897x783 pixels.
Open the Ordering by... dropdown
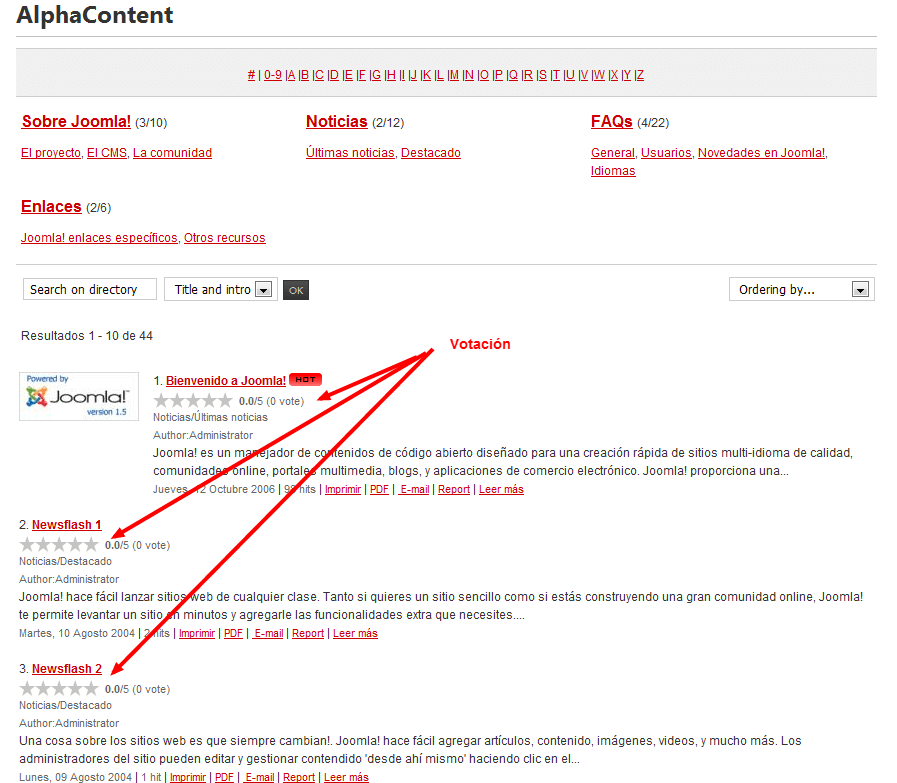[x=801, y=289]
